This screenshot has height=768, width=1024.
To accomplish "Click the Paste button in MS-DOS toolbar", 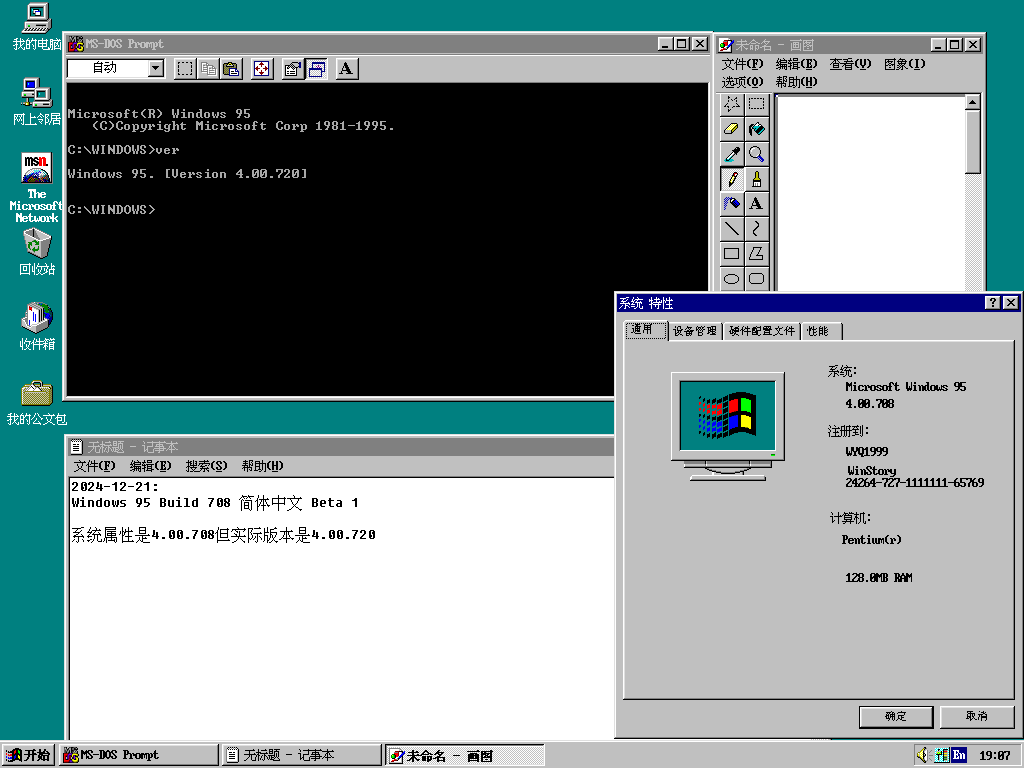I will (x=231, y=69).
